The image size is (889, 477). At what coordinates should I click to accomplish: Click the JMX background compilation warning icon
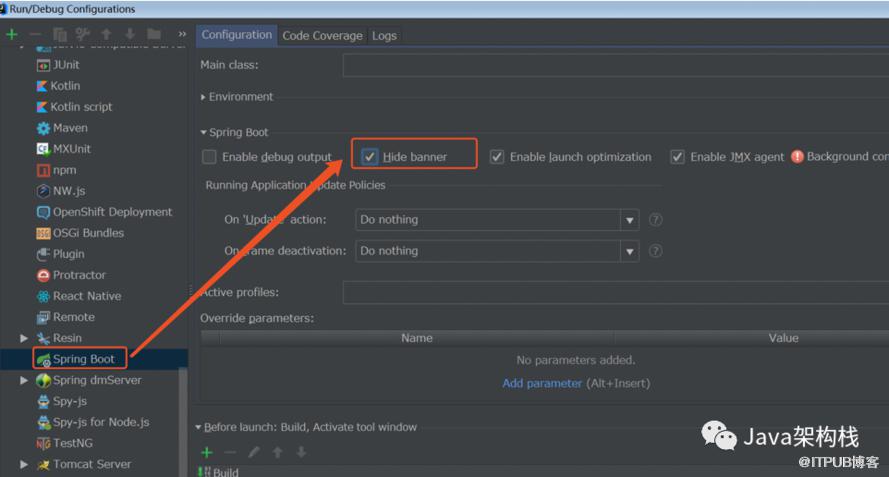coord(797,157)
